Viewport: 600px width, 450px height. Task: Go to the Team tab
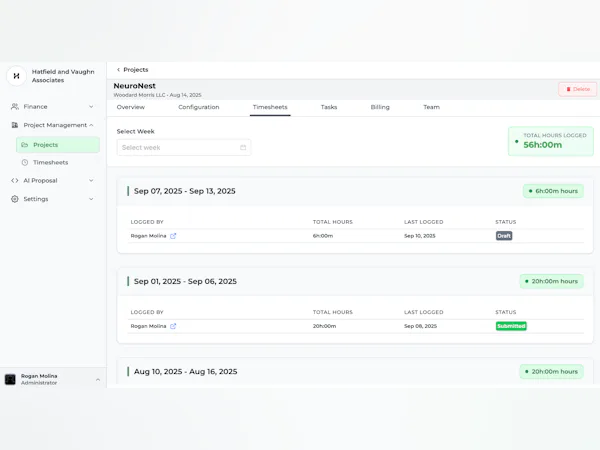click(x=431, y=107)
